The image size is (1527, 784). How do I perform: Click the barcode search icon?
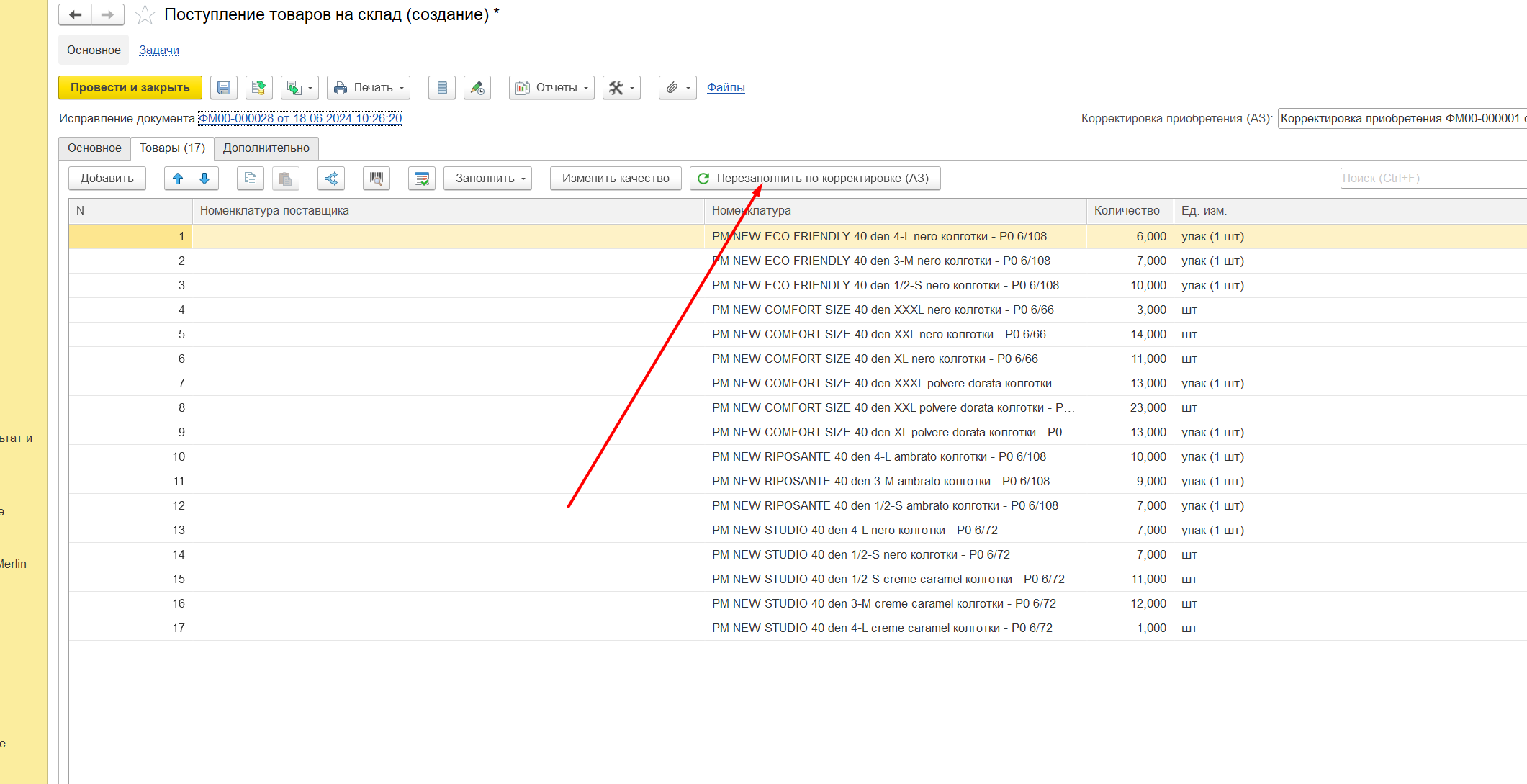coord(377,179)
